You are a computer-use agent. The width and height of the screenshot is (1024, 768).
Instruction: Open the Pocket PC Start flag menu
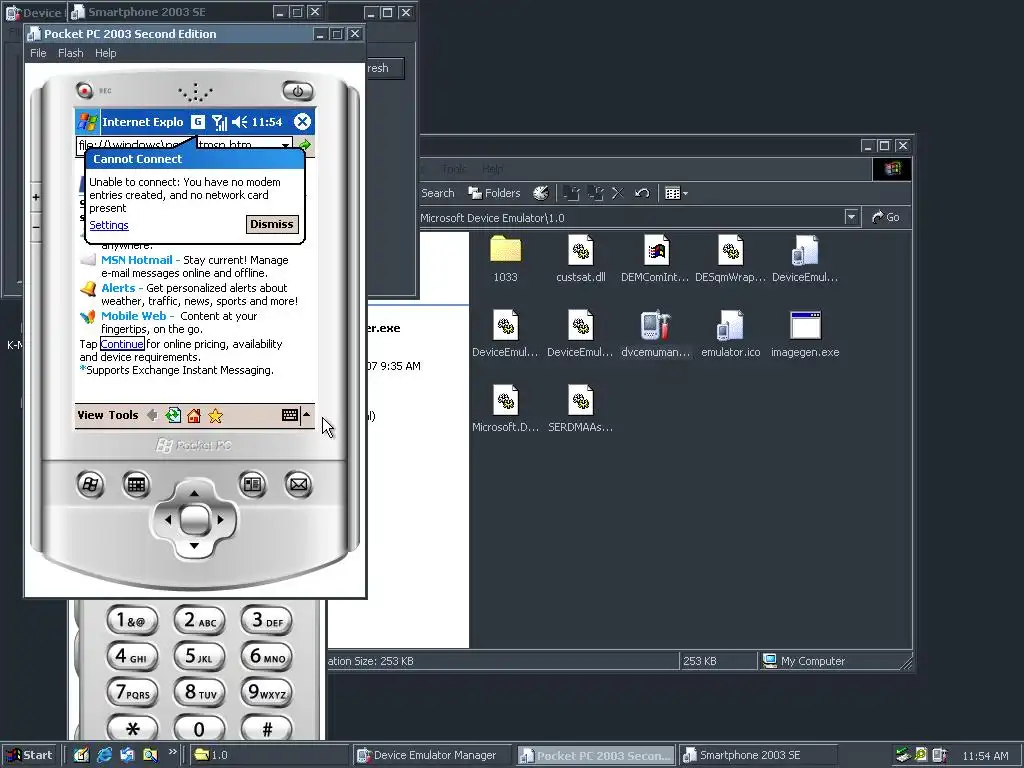coord(88,121)
